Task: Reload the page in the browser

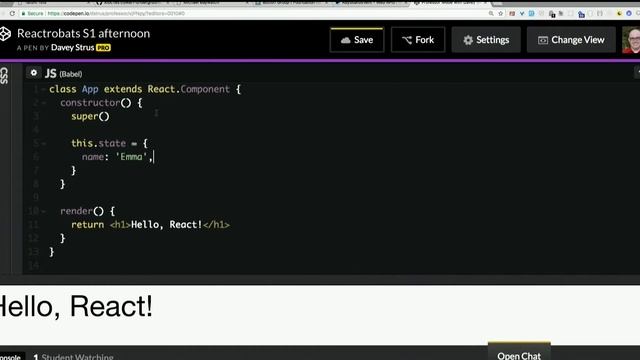Action: 12,13
